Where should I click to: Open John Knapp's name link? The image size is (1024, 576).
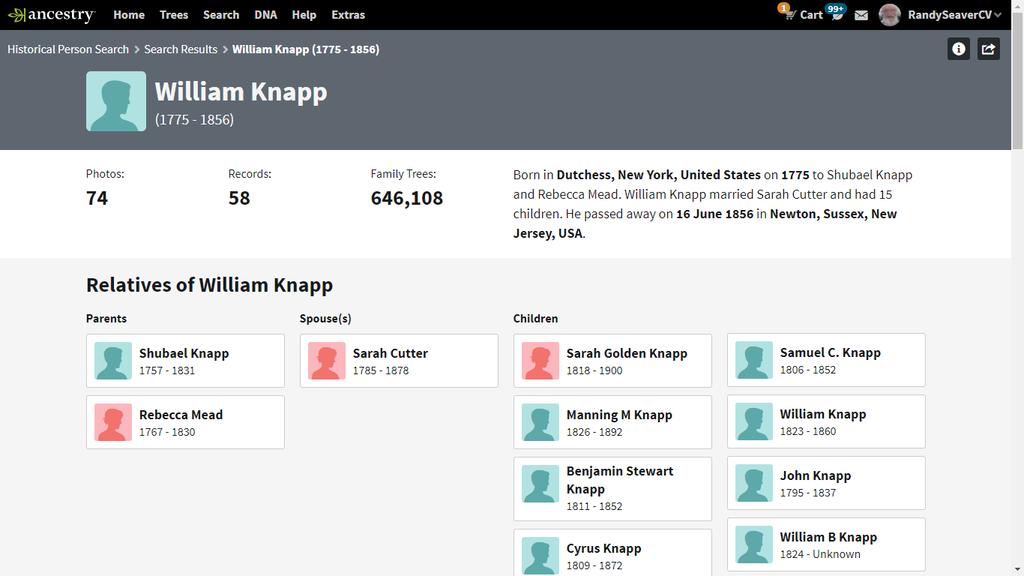[815, 476]
